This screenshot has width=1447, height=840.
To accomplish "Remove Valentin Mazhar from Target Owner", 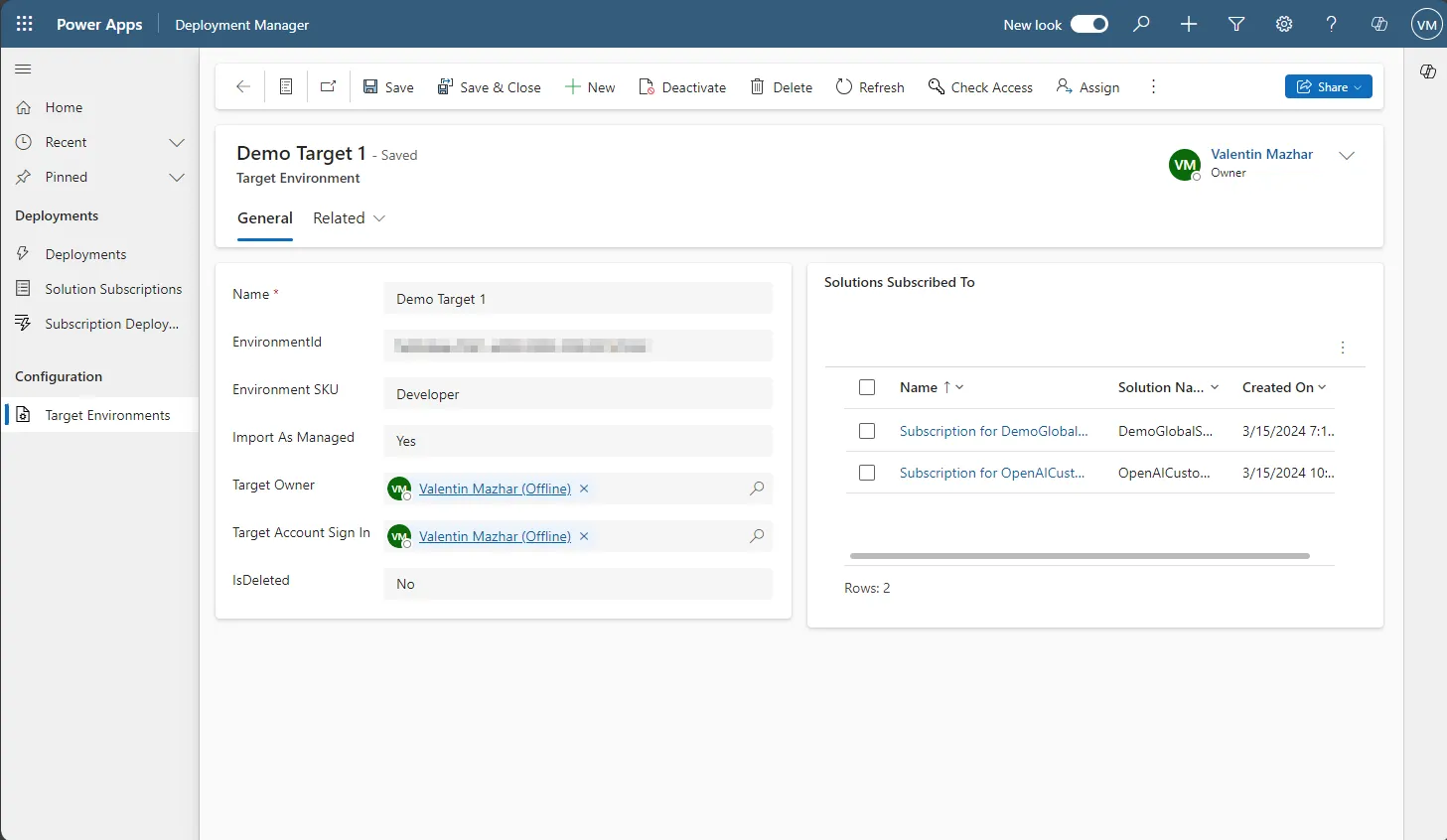I will pos(584,489).
